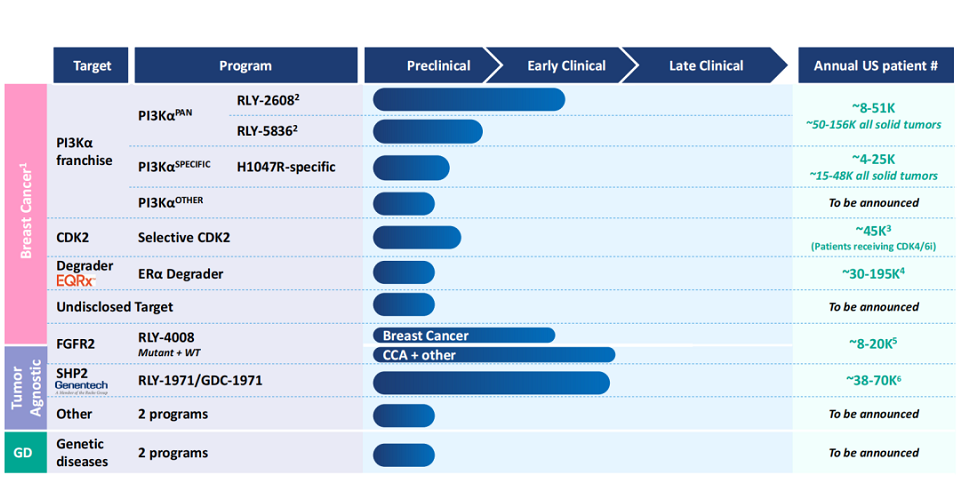Click the CDK2 target label
Viewport: 961px width, 499px height.
72,237
